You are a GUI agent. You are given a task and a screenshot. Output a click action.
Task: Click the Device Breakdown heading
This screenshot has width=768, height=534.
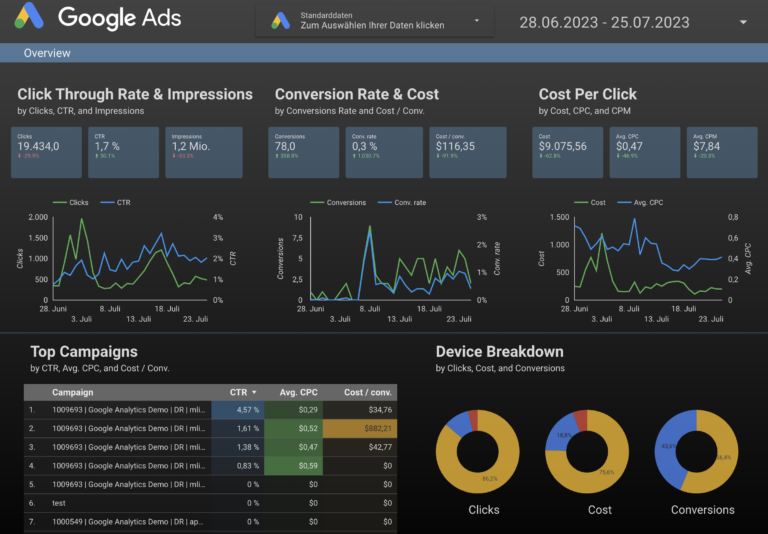pyautogui.click(x=500, y=352)
